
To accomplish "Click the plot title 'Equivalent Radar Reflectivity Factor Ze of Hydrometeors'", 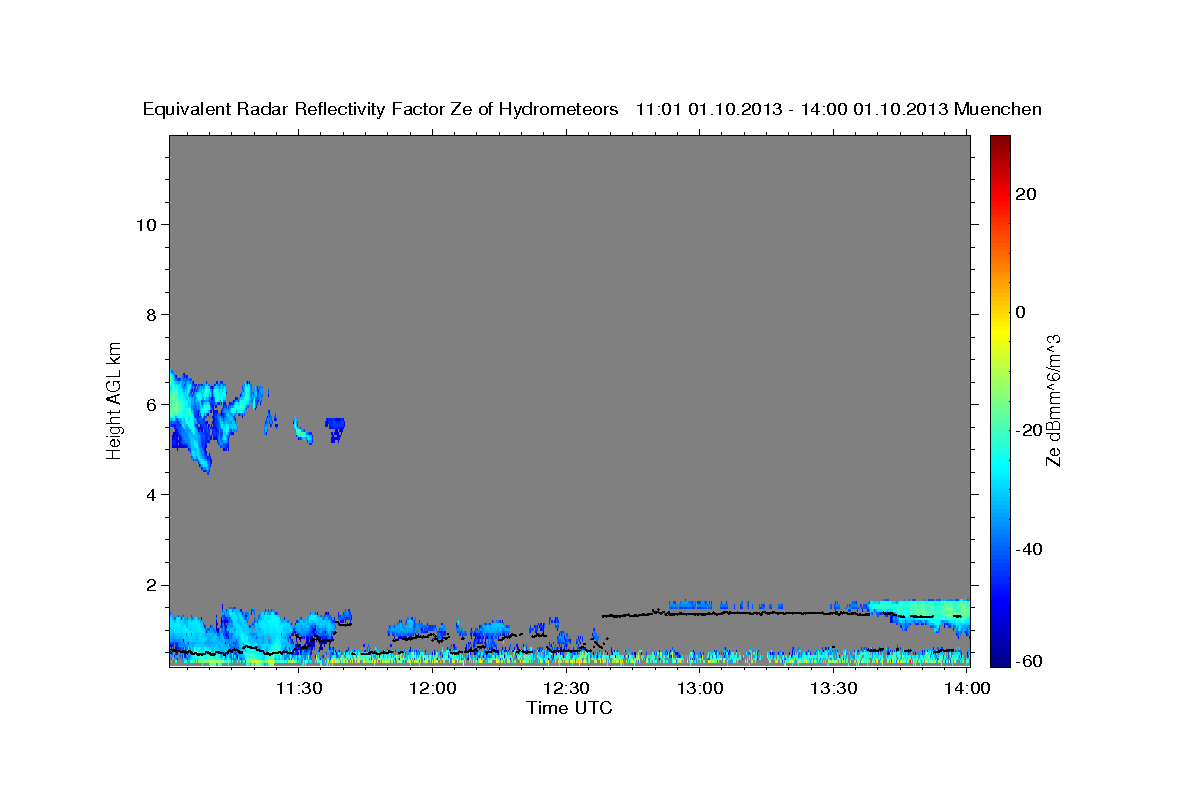I will 381,109.
